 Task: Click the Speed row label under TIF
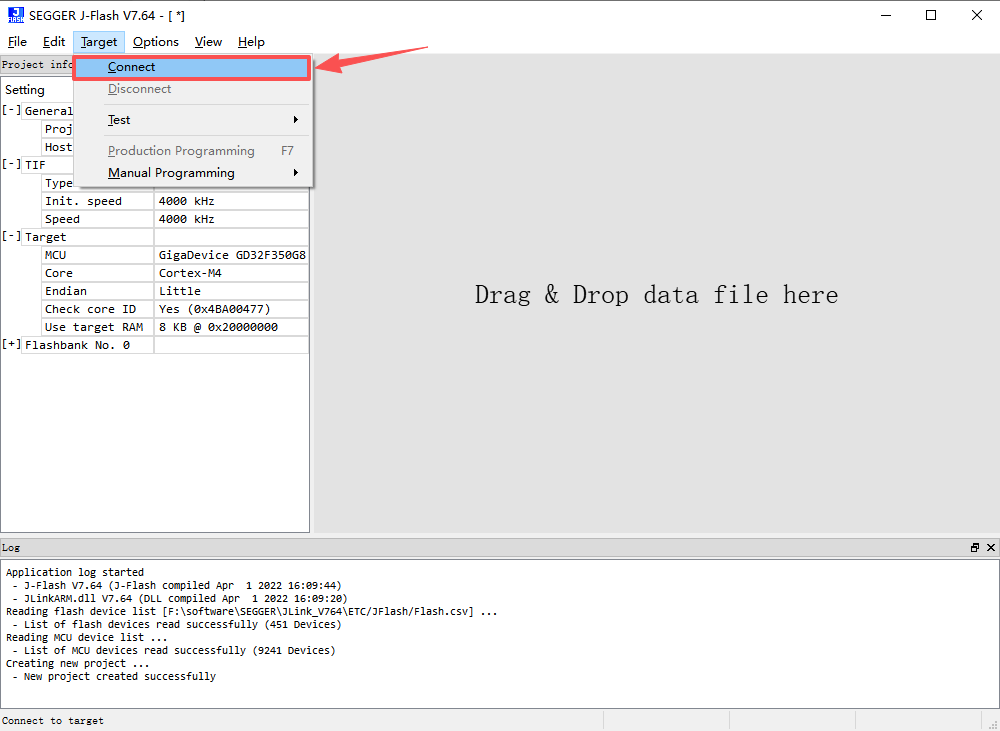98,219
